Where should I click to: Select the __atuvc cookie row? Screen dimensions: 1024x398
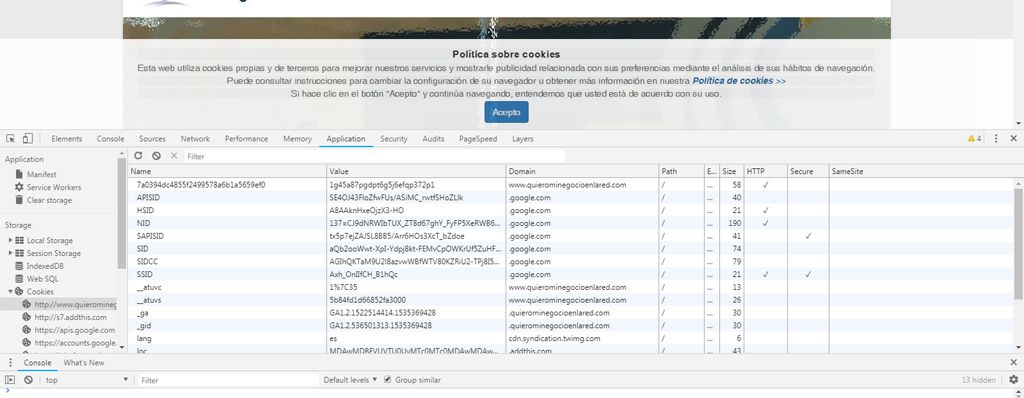coord(572,287)
